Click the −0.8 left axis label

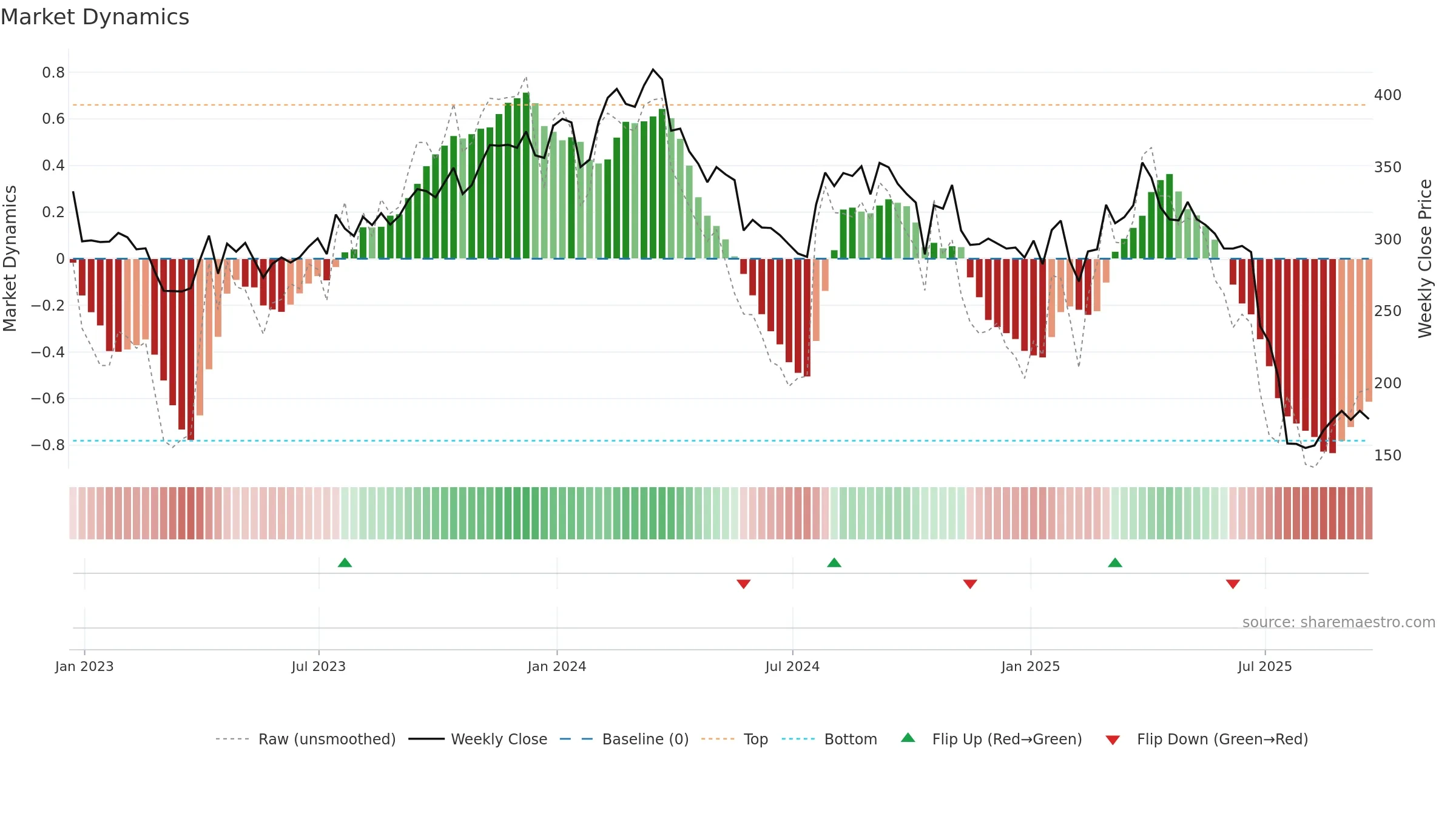pyautogui.click(x=48, y=445)
